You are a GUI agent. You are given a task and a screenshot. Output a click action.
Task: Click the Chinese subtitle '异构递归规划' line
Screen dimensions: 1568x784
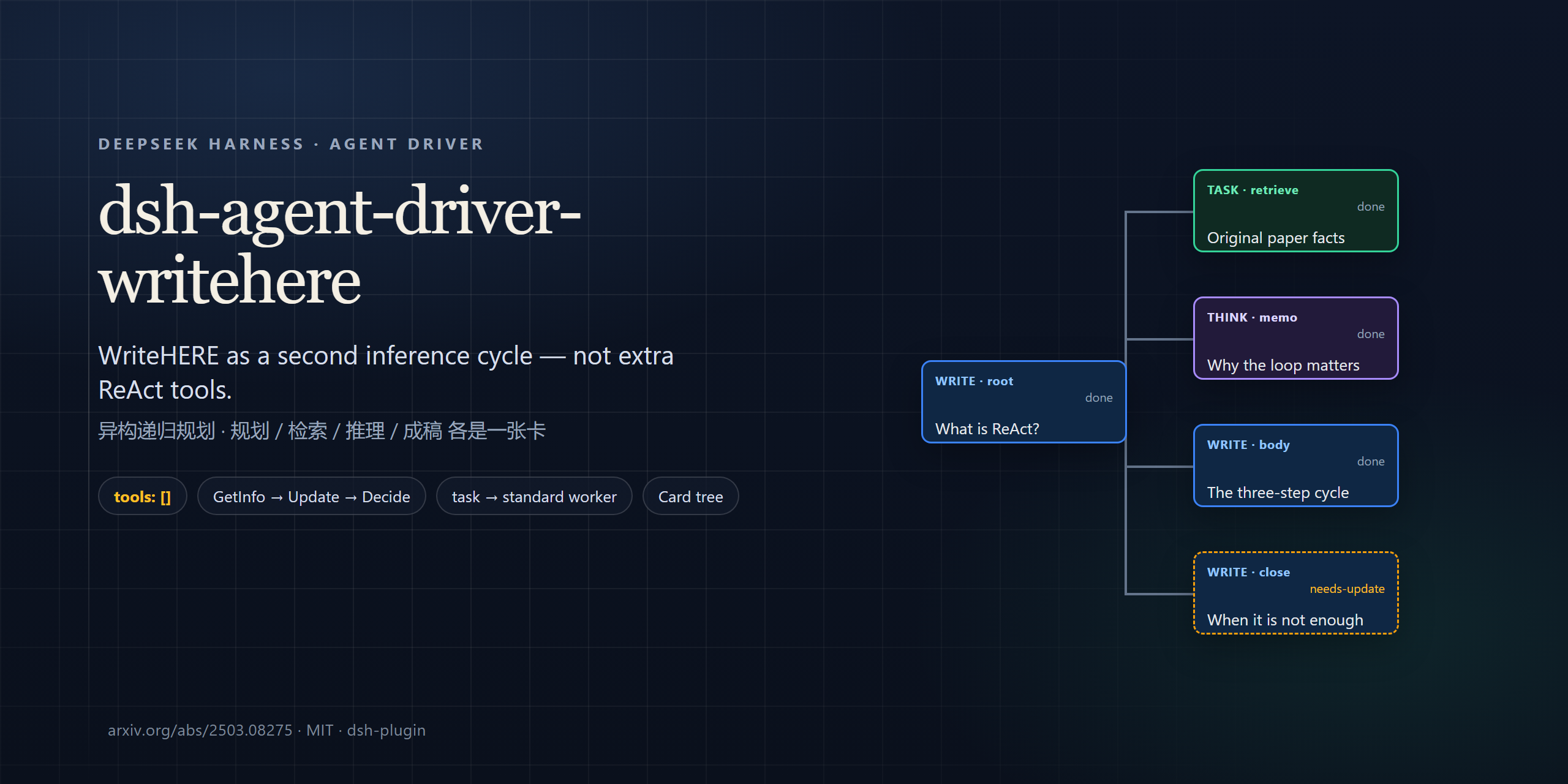pyautogui.click(x=322, y=431)
